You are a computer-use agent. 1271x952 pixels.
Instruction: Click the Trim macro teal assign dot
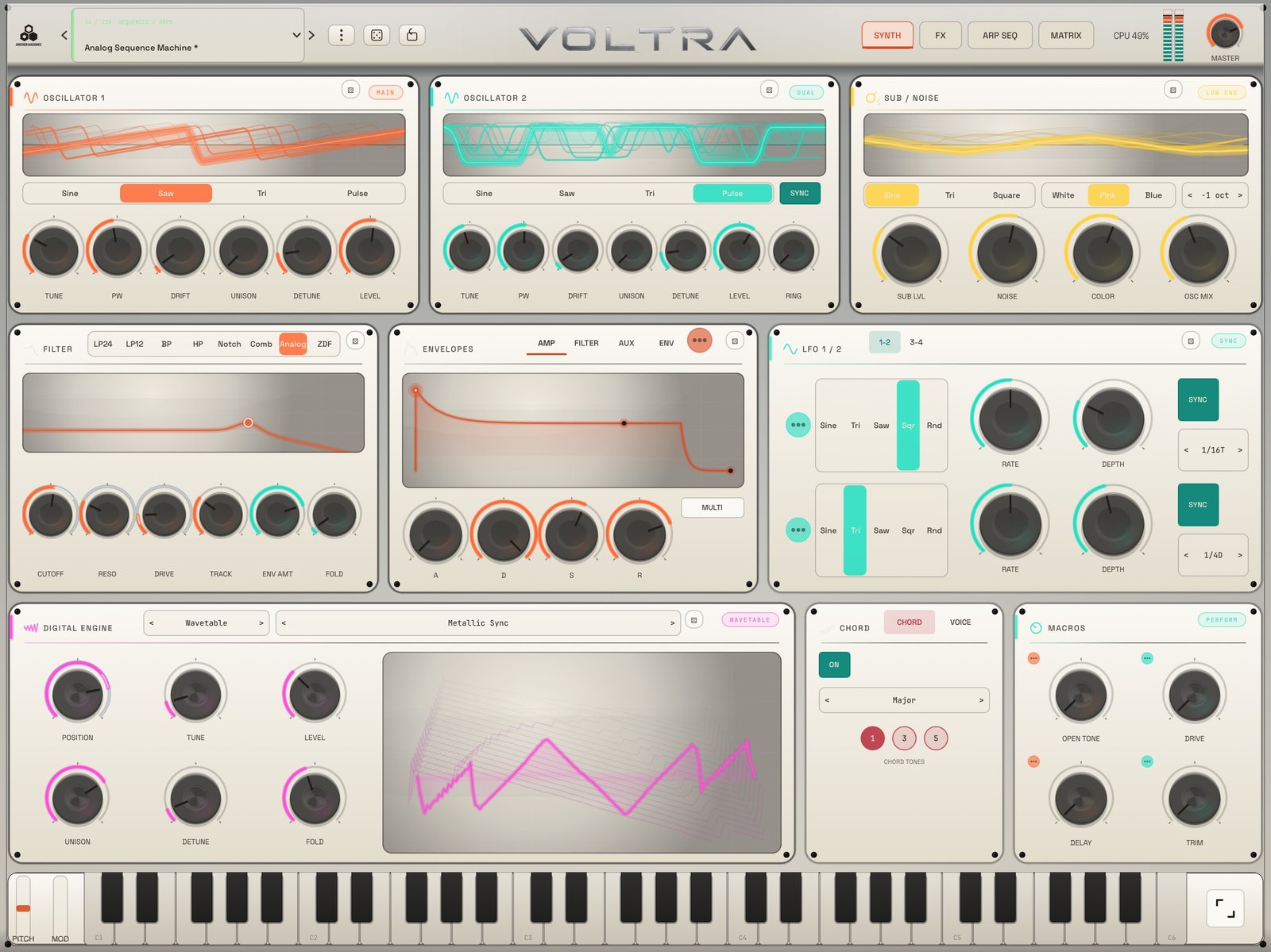1147,761
